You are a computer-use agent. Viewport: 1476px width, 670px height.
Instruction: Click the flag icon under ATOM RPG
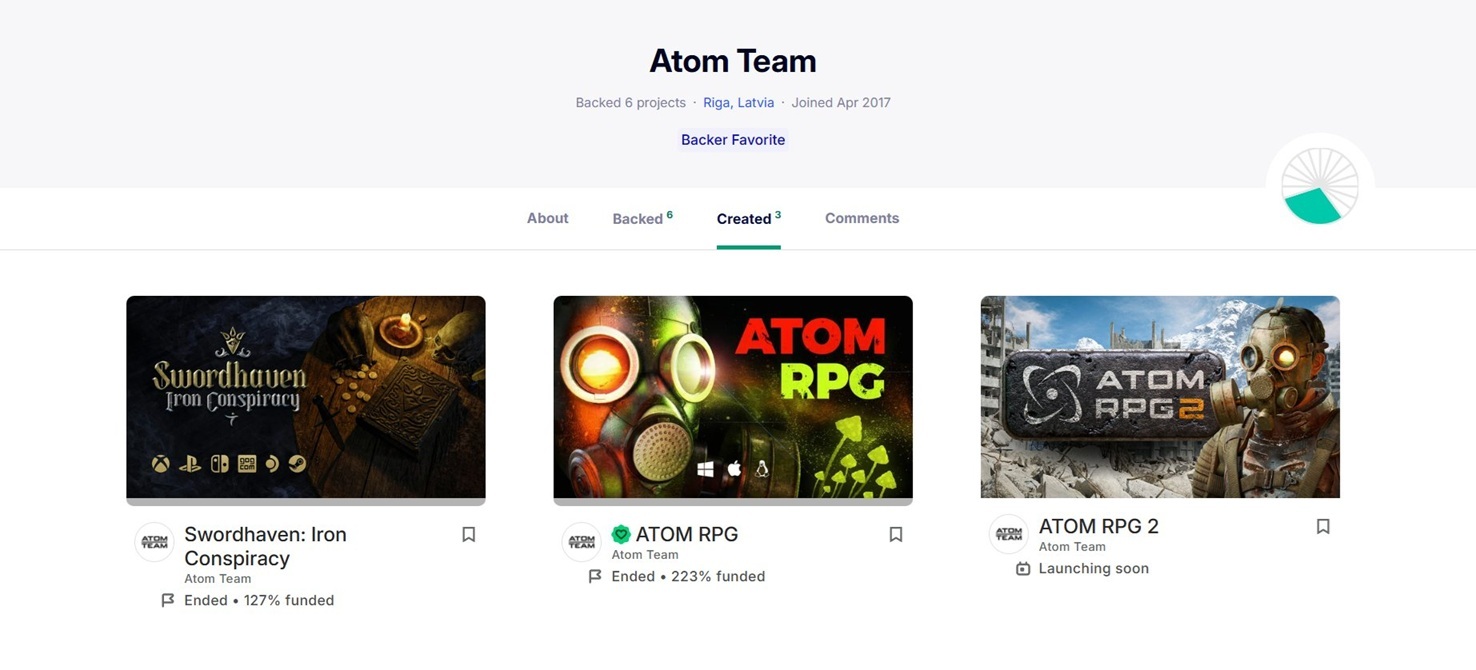click(x=595, y=576)
